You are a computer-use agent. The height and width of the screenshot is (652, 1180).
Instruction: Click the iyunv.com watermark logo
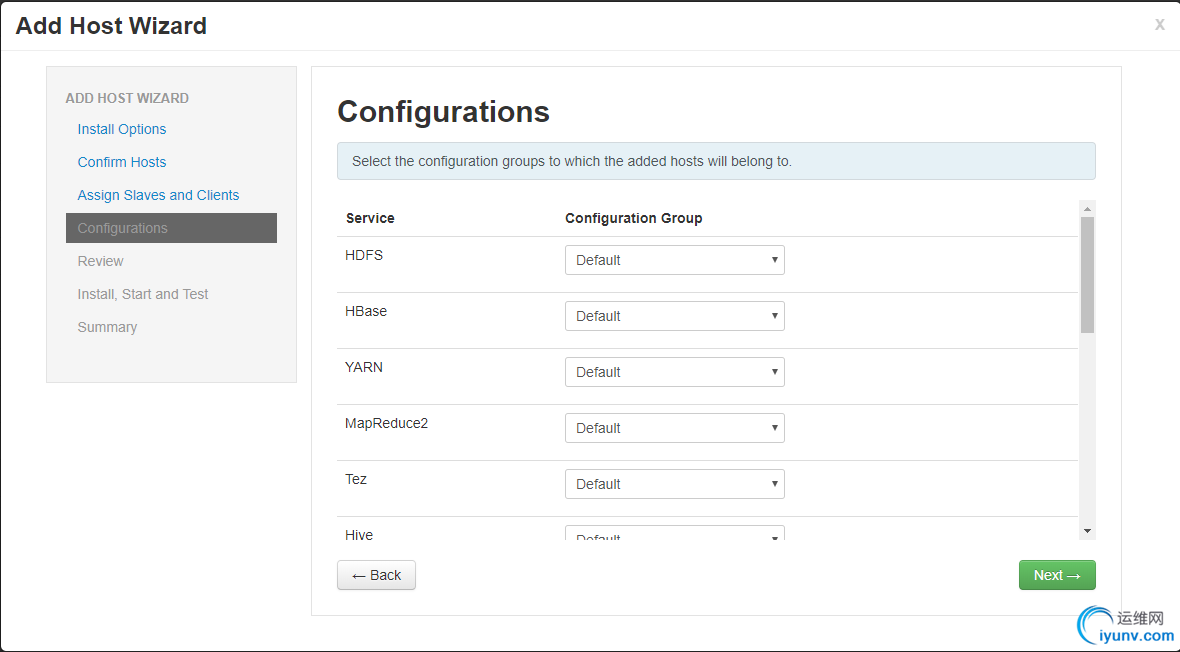1125,627
